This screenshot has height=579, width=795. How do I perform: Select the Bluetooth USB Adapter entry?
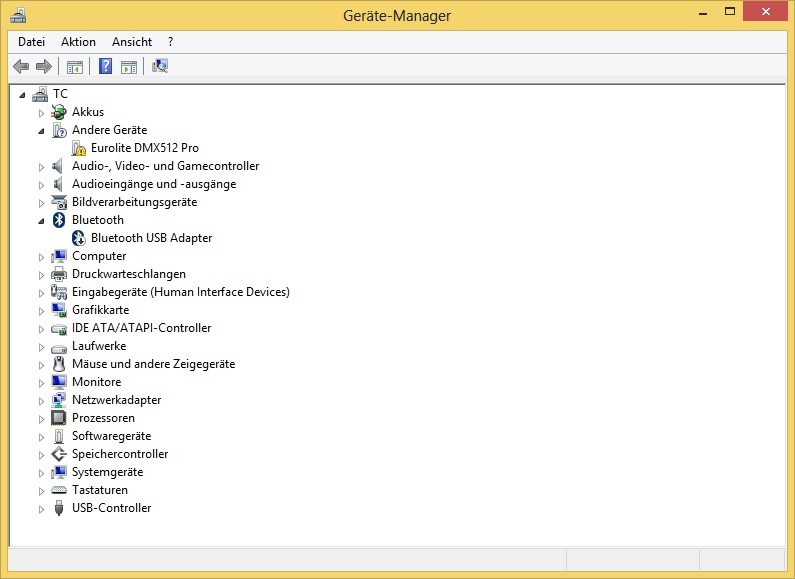tap(151, 238)
